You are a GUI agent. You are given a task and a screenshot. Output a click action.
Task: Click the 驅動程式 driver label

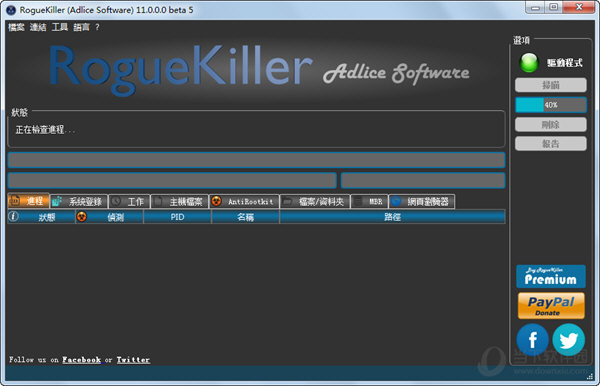coord(565,63)
